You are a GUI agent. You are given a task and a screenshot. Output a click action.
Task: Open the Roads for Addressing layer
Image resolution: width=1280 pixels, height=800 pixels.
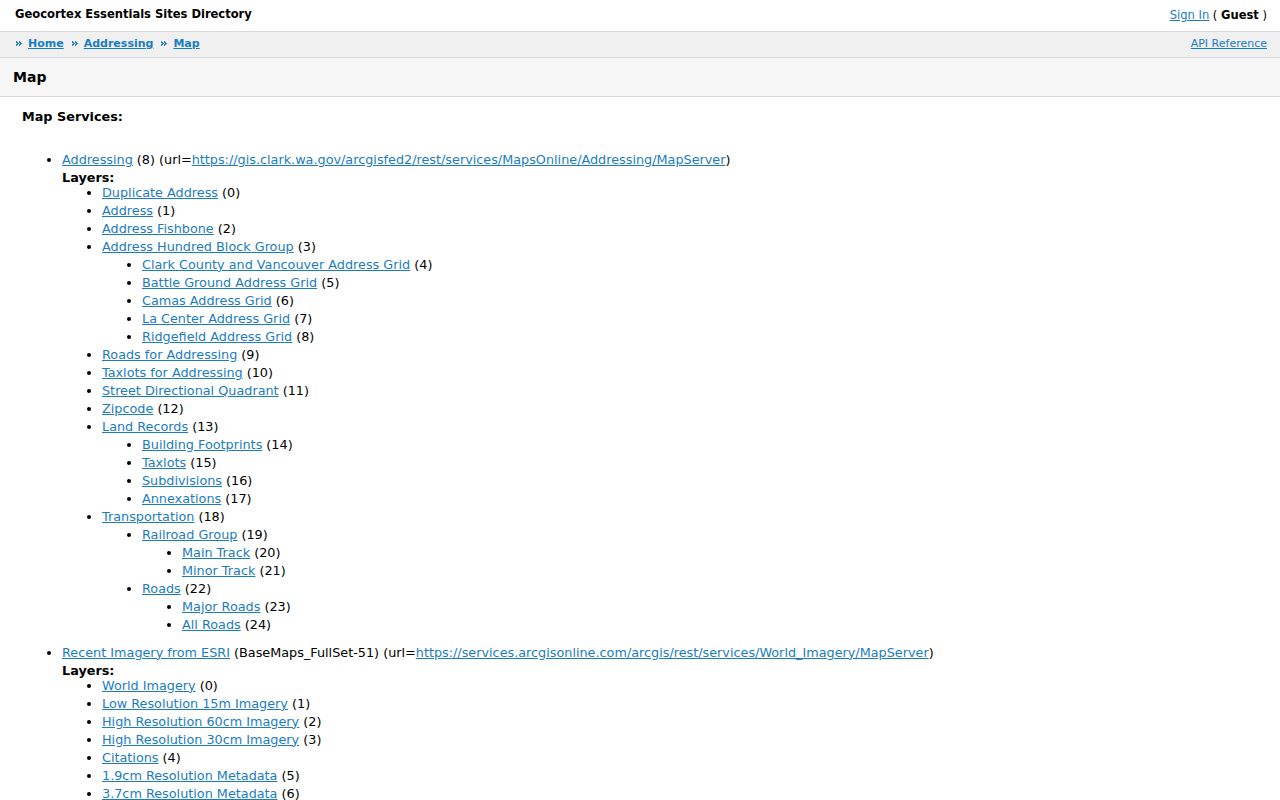coord(170,355)
